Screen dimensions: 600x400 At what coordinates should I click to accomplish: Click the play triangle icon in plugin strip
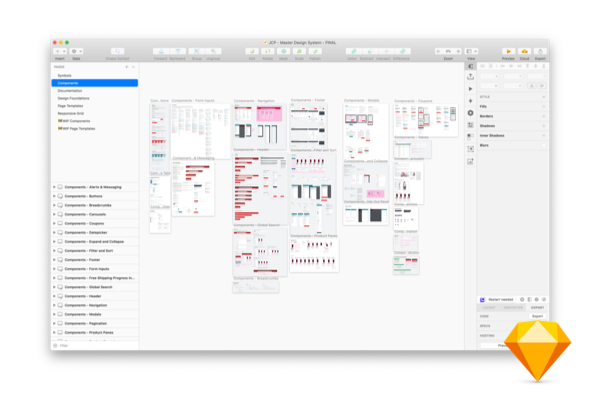pyautogui.click(x=471, y=89)
